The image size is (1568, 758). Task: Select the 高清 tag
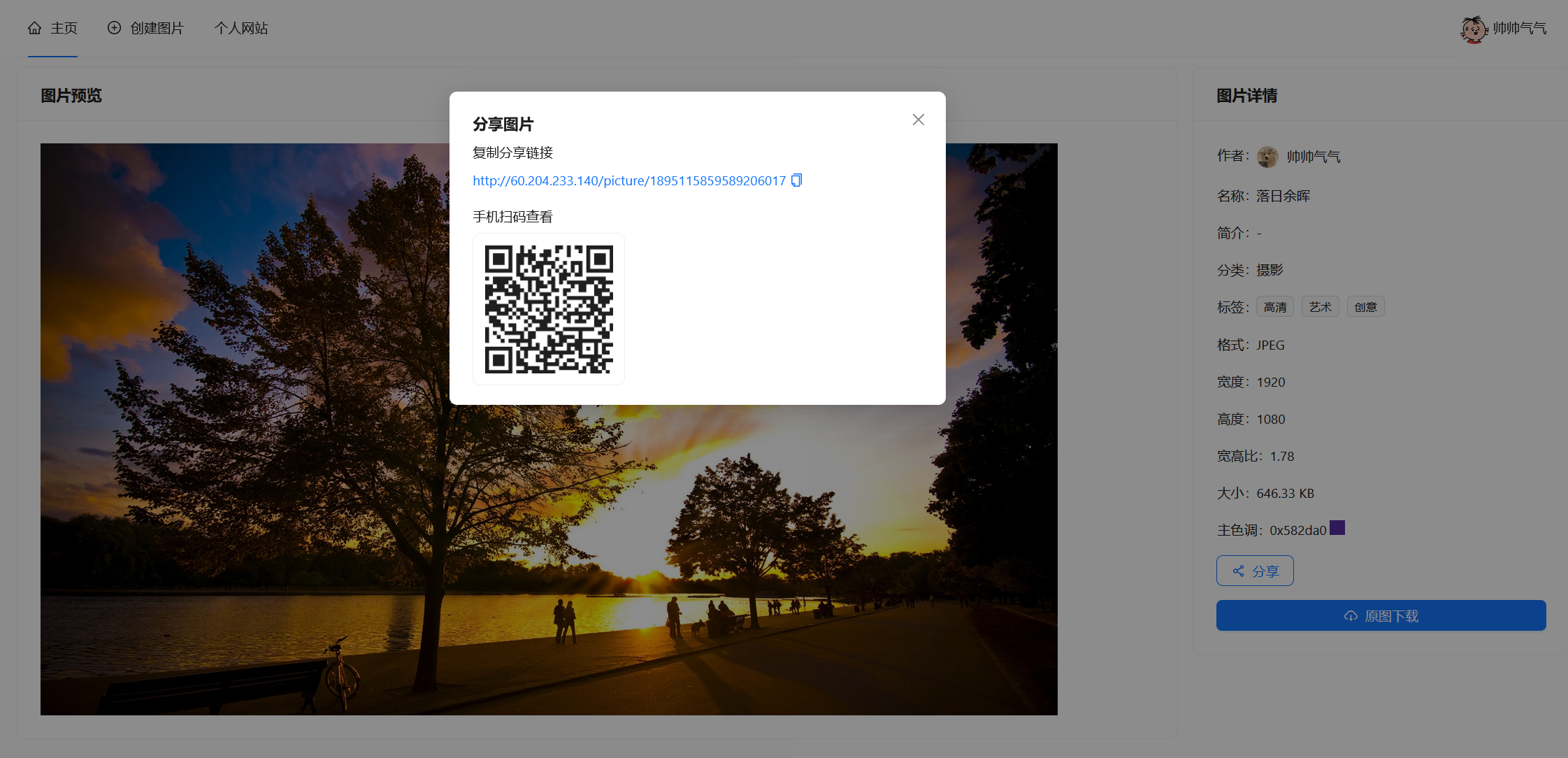(x=1274, y=307)
